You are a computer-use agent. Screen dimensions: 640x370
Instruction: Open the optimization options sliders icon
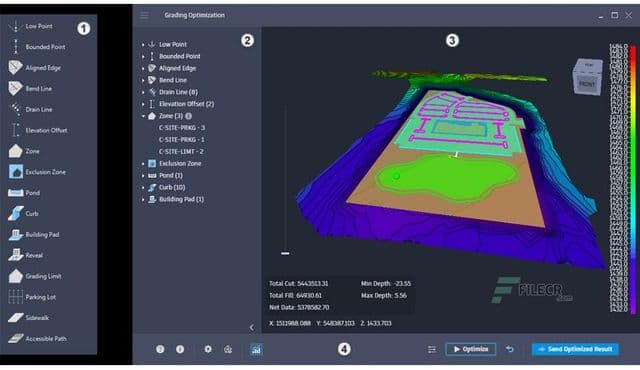[431, 350]
